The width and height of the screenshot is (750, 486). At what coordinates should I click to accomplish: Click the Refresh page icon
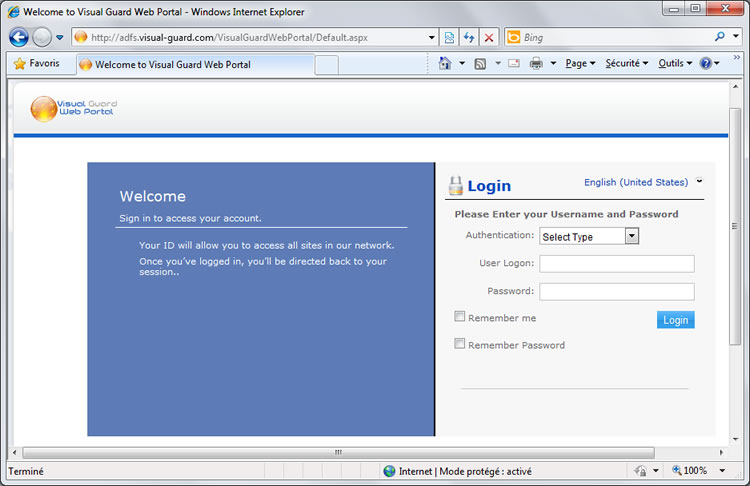pyautogui.click(x=468, y=38)
